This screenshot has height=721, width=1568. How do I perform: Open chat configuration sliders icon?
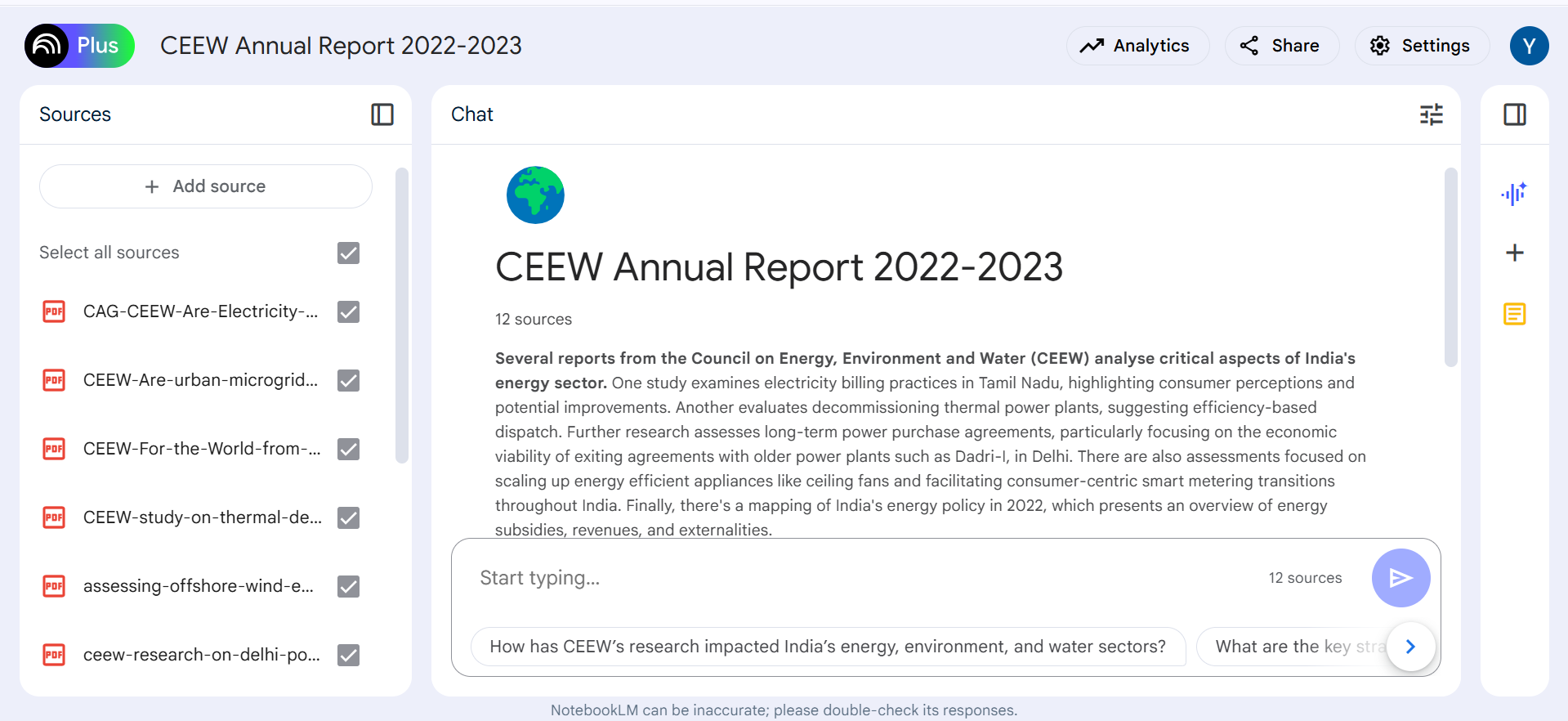pyautogui.click(x=1431, y=114)
